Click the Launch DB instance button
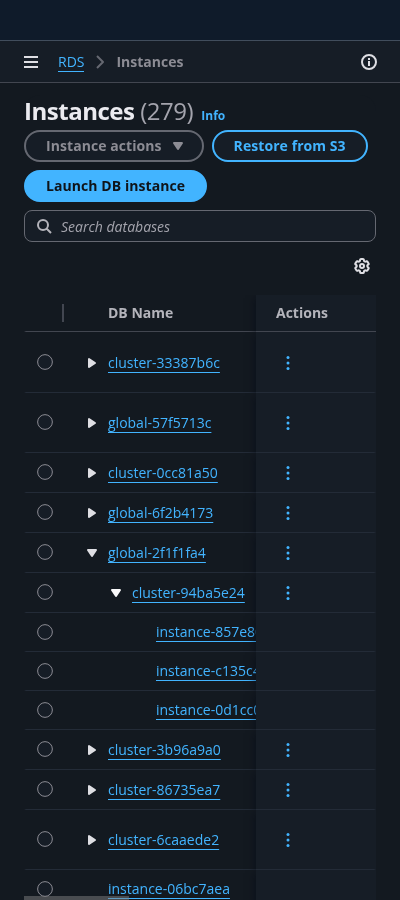Screen dimensions: 400x900 pos(115,186)
